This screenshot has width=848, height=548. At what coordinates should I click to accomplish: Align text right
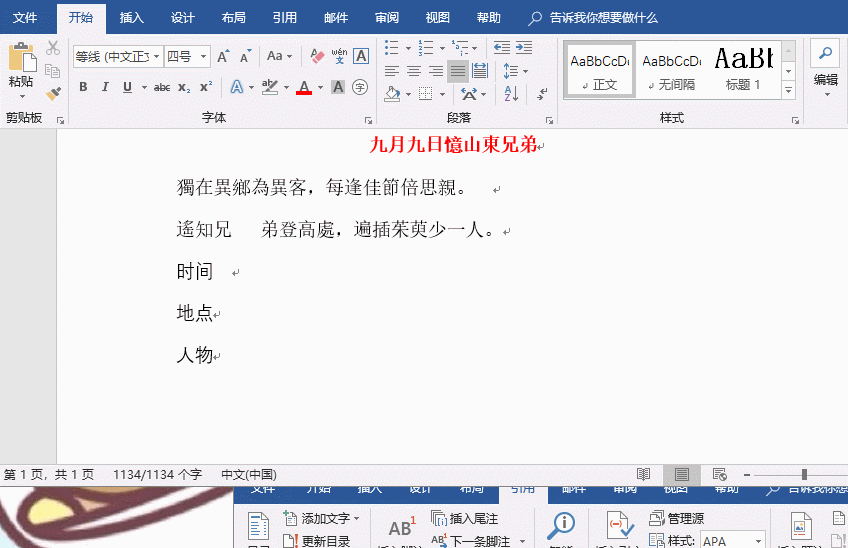(x=435, y=71)
